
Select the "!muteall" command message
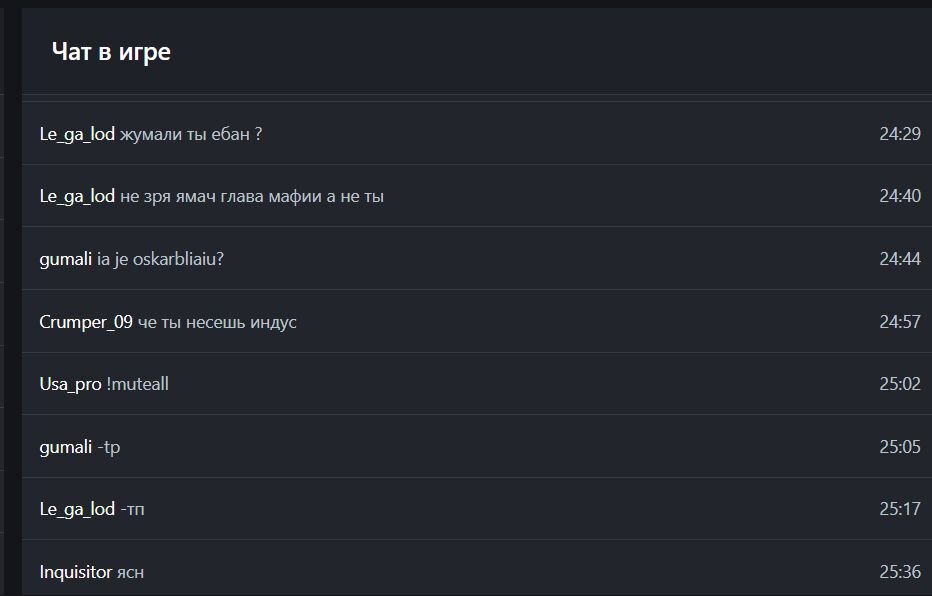(138, 384)
